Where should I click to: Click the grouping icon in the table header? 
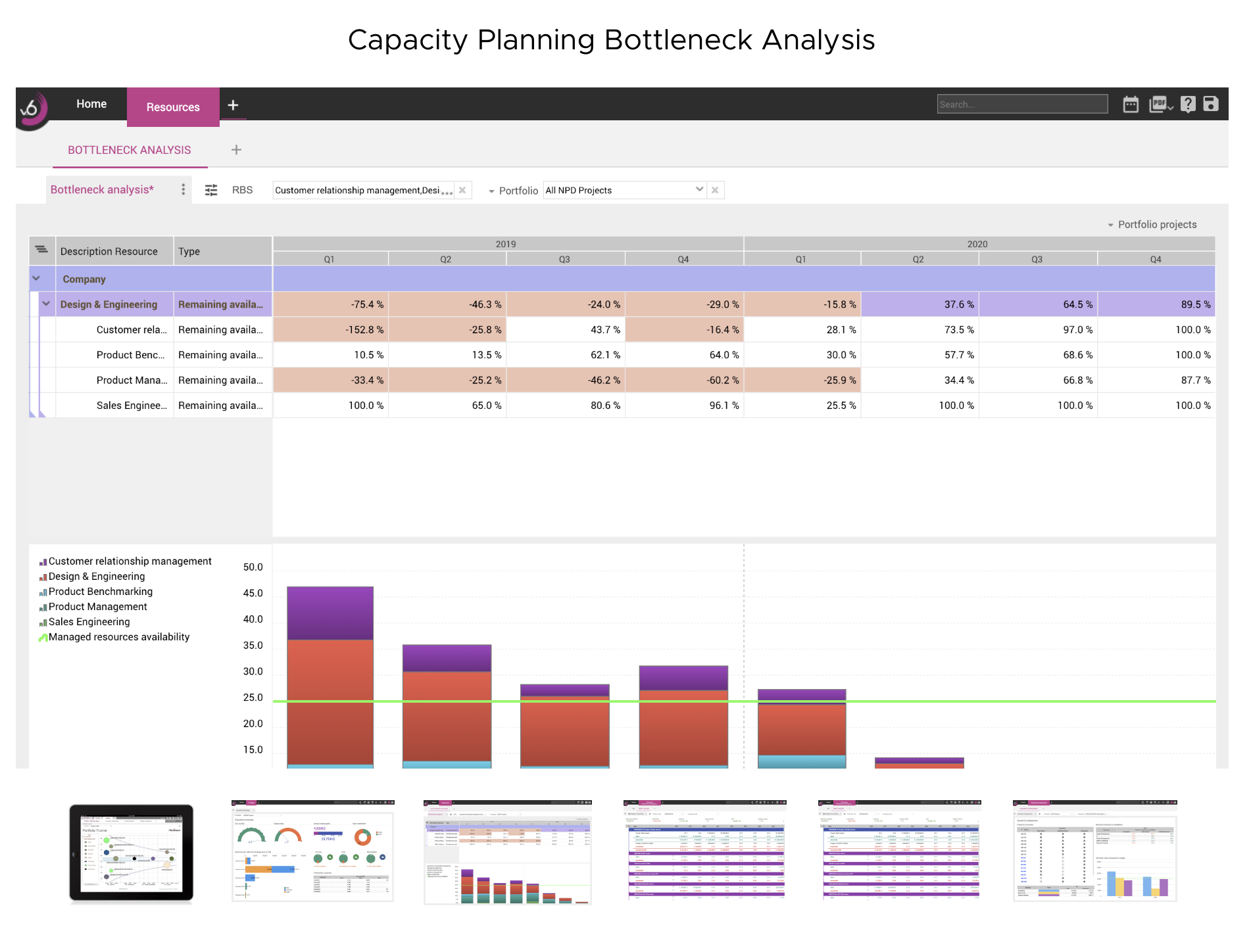tap(42, 250)
